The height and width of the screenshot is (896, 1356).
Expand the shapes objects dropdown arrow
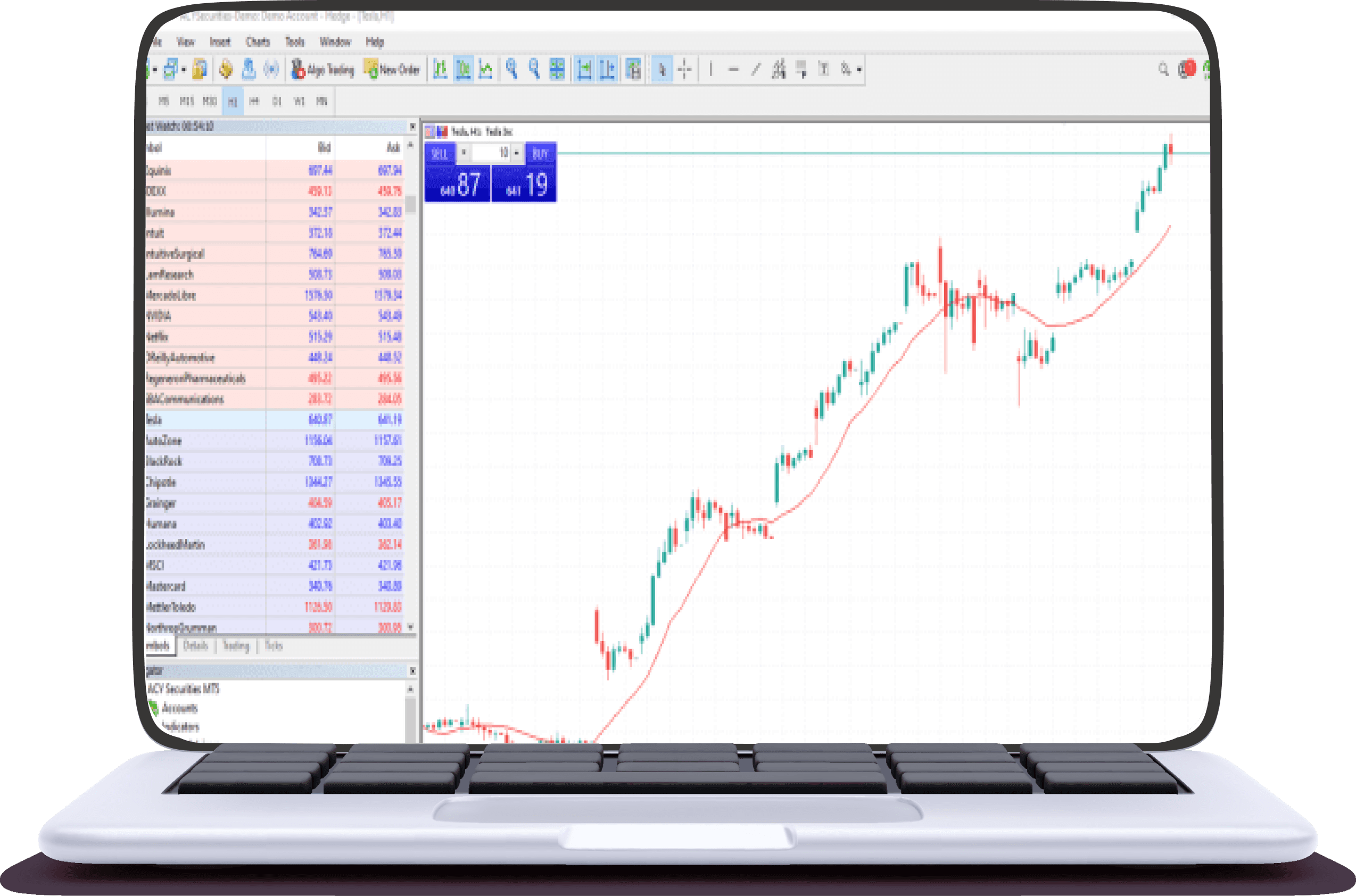[x=859, y=70]
